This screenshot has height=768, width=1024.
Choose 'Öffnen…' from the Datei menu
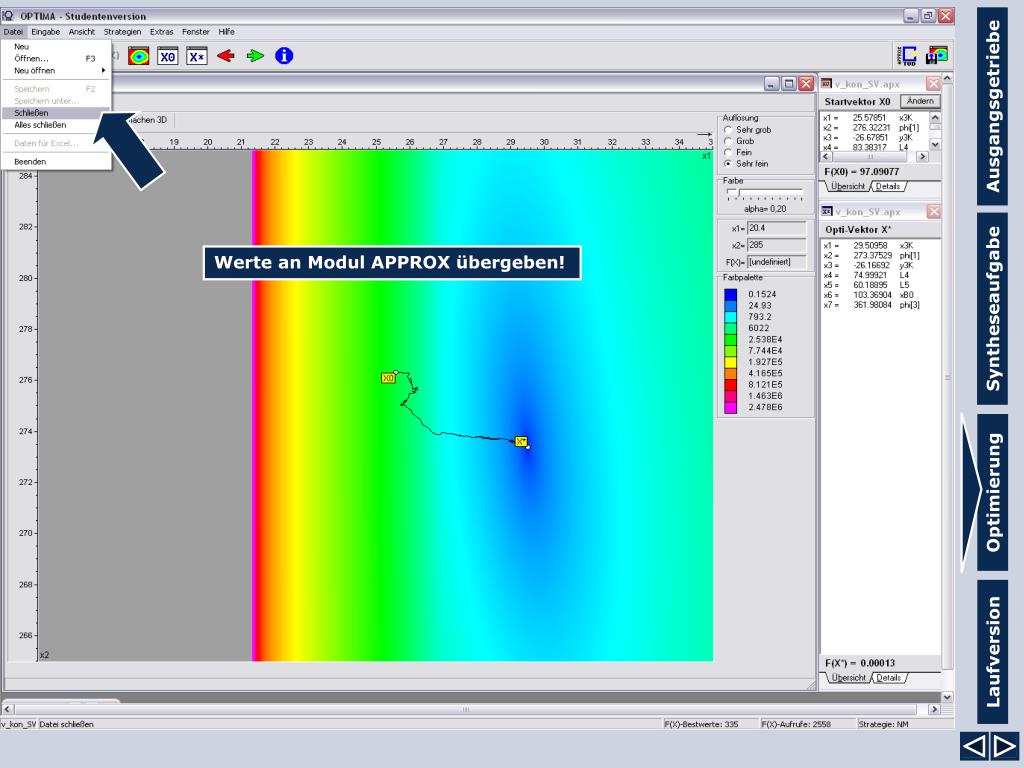tap(56, 59)
